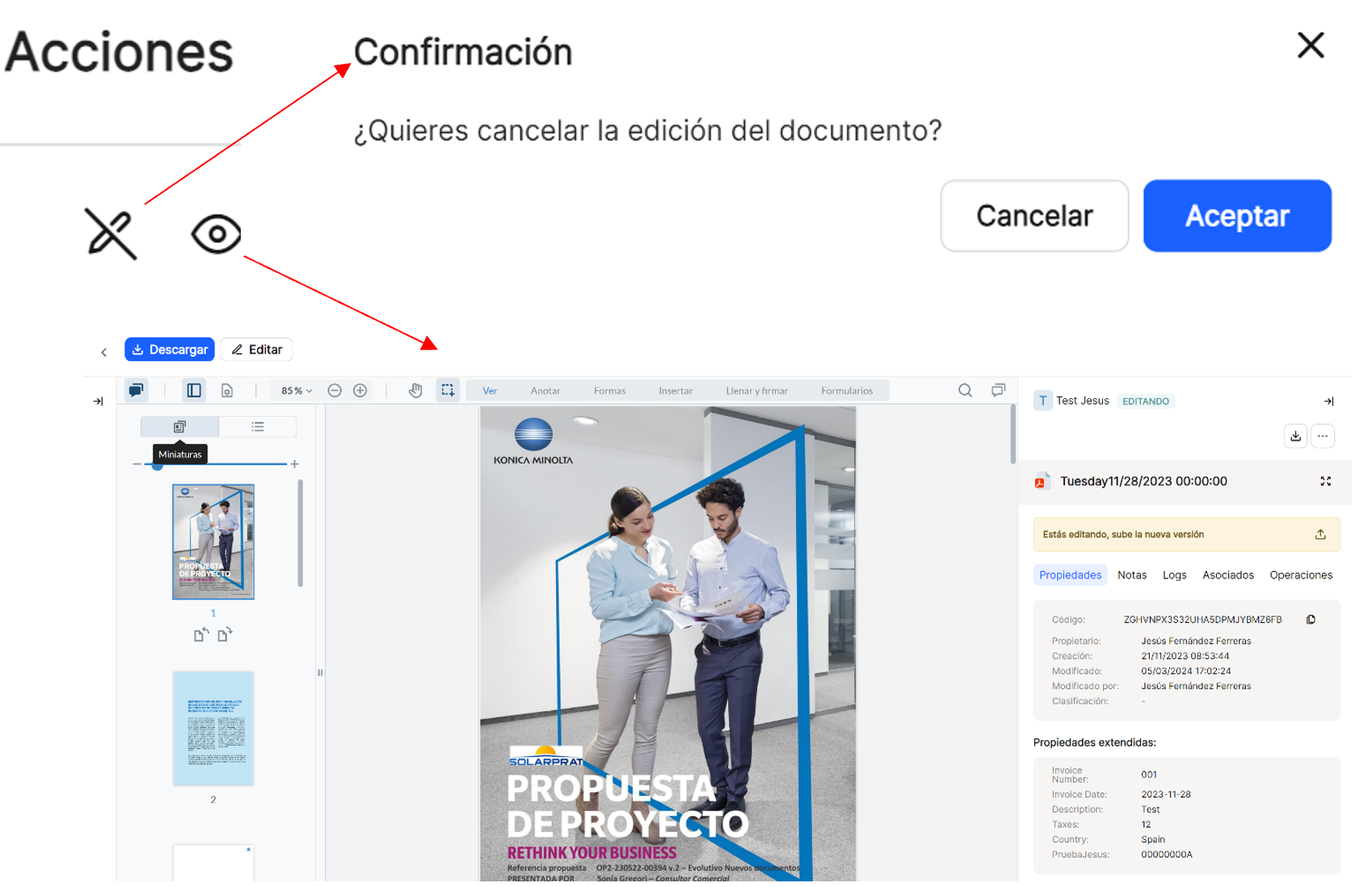This screenshot has height=887, width=1372.
Task: Close the confirmation dialog with the X
Action: tap(1311, 45)
